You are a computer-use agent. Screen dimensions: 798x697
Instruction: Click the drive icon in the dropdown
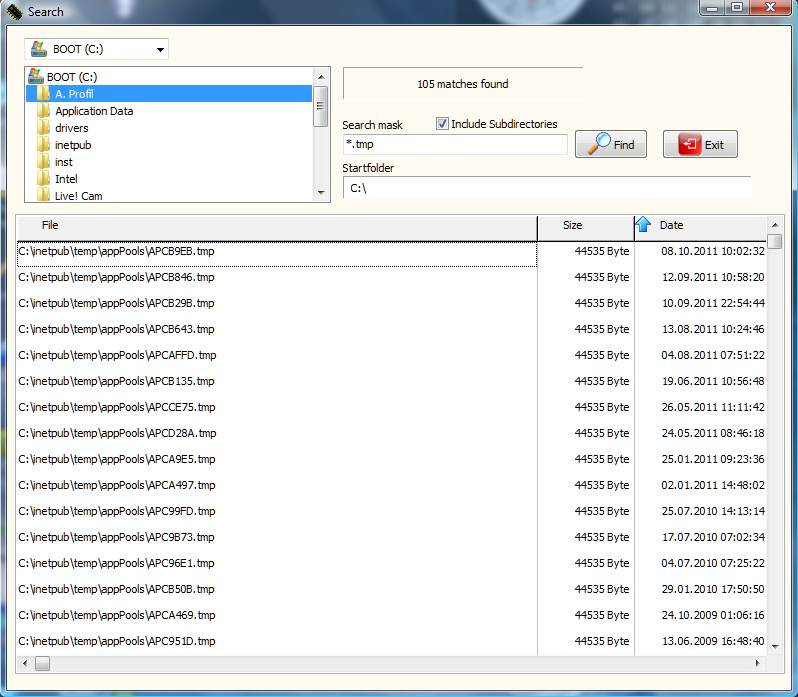point(39,49)
